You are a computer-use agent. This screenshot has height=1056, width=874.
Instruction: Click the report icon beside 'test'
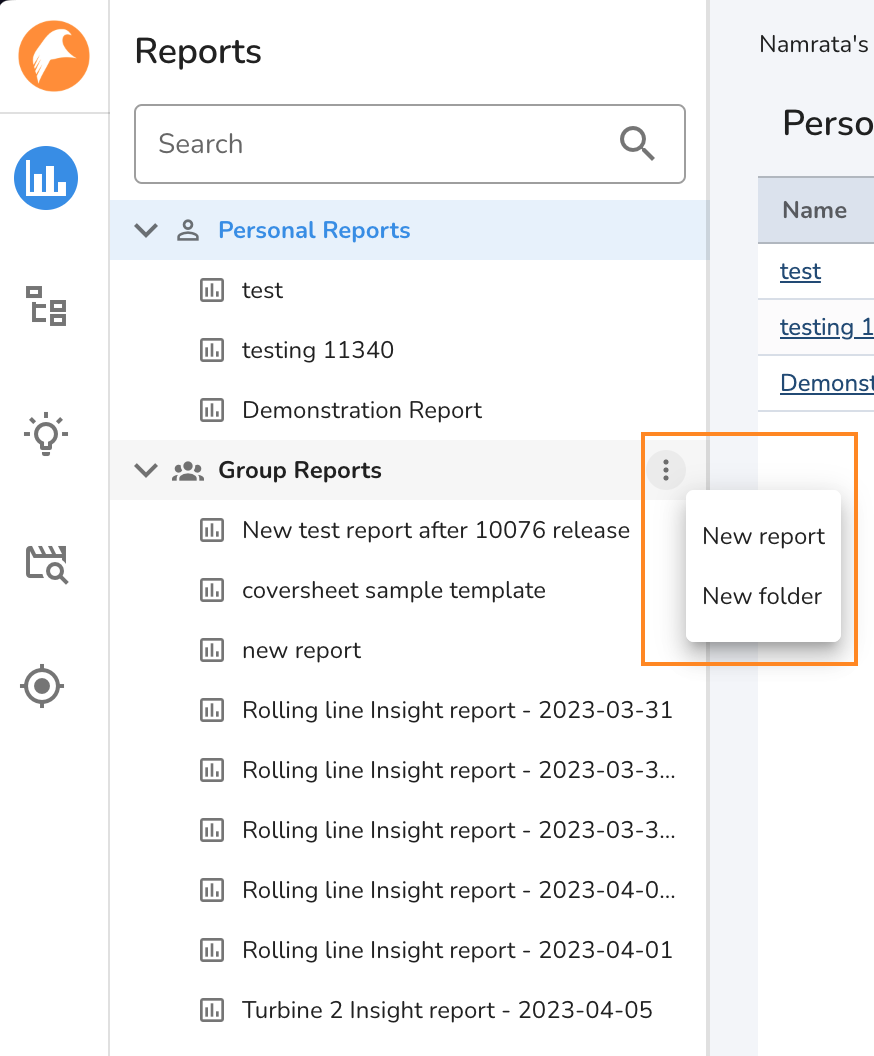(212, 290)
